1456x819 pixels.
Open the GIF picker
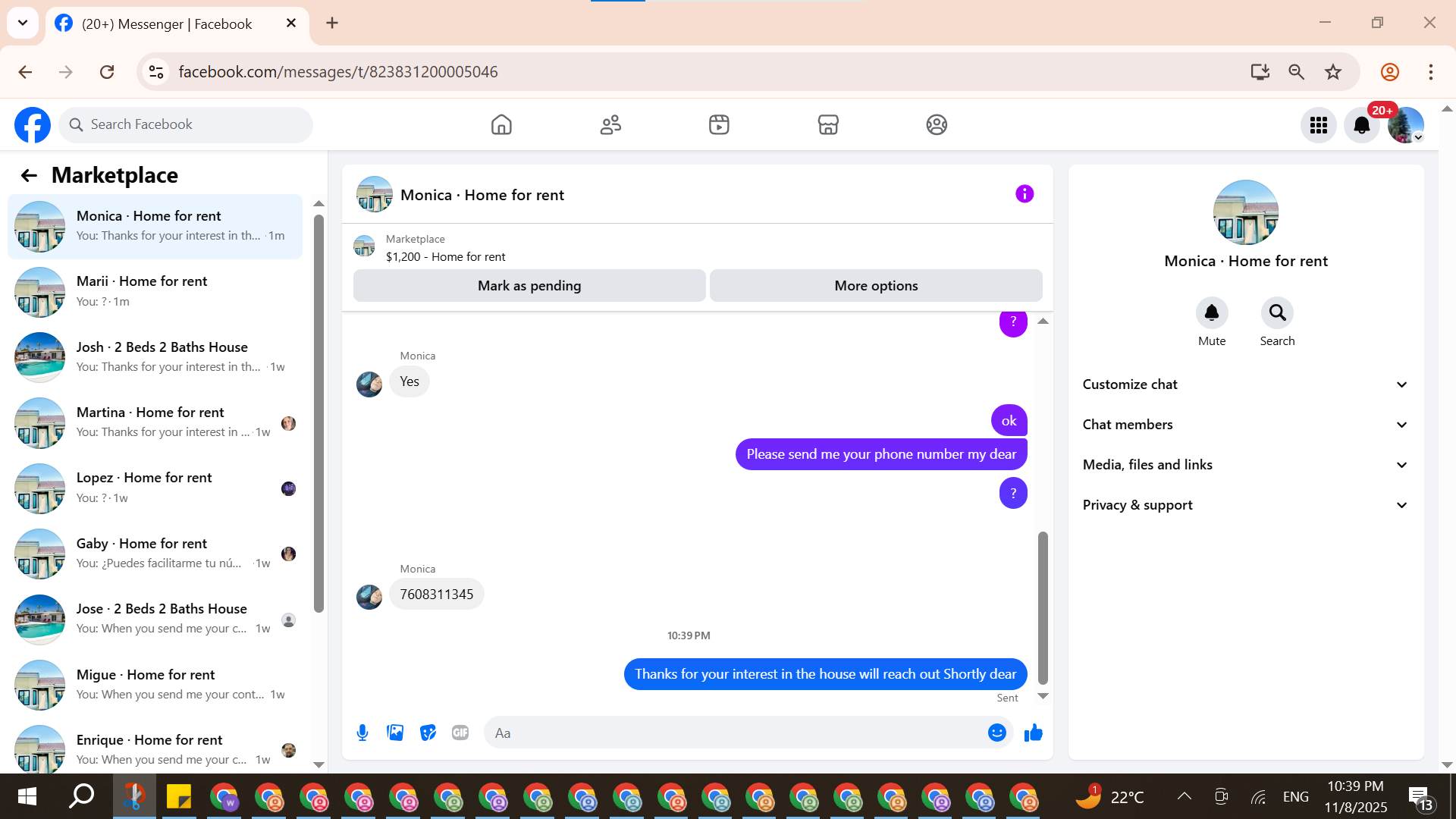tap(460, 733)
